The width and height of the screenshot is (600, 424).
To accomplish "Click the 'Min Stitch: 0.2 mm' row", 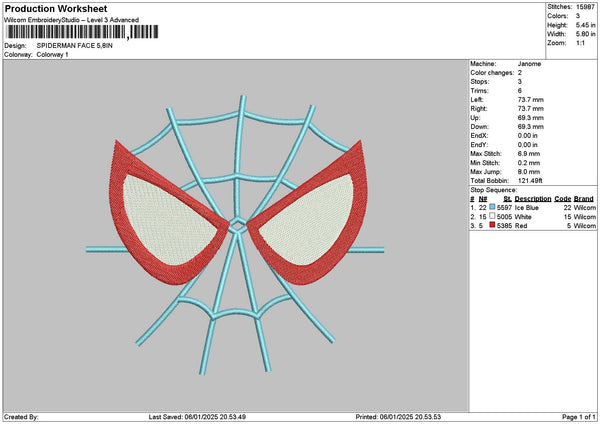I will click(505, 163).
